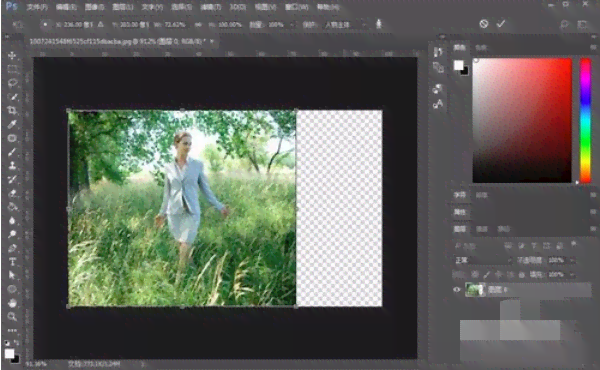Select the Lasso tool
This screenshot has height=370, width=600.
[x=12, y=83]
